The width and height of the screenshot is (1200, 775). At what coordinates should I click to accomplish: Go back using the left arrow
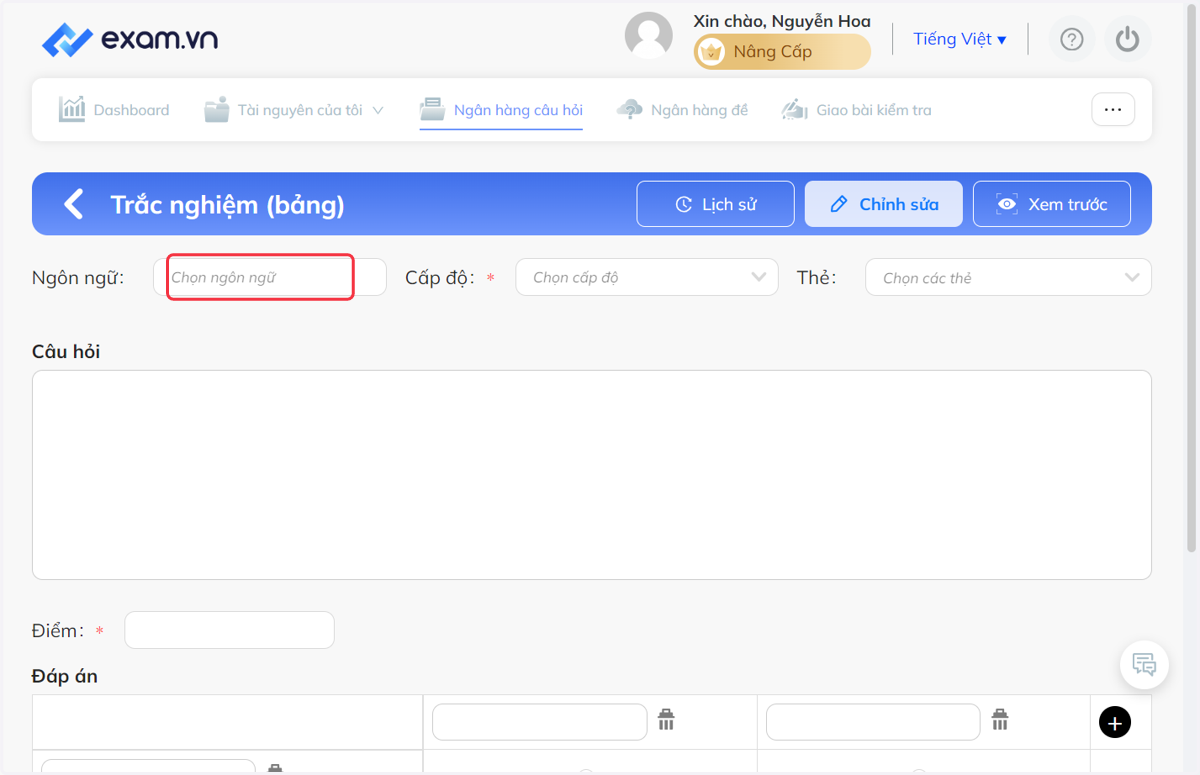[x=73, y=204]
